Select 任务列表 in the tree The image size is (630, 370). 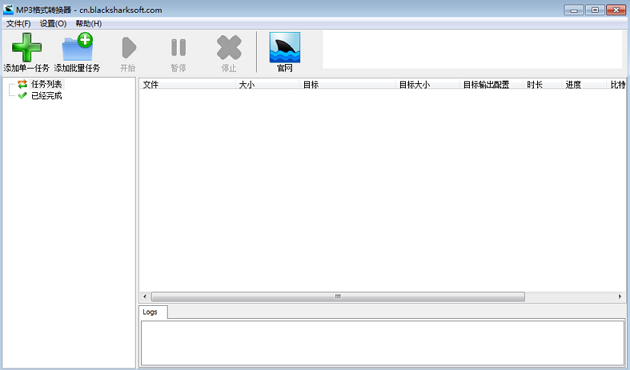[x=47, y=84]
